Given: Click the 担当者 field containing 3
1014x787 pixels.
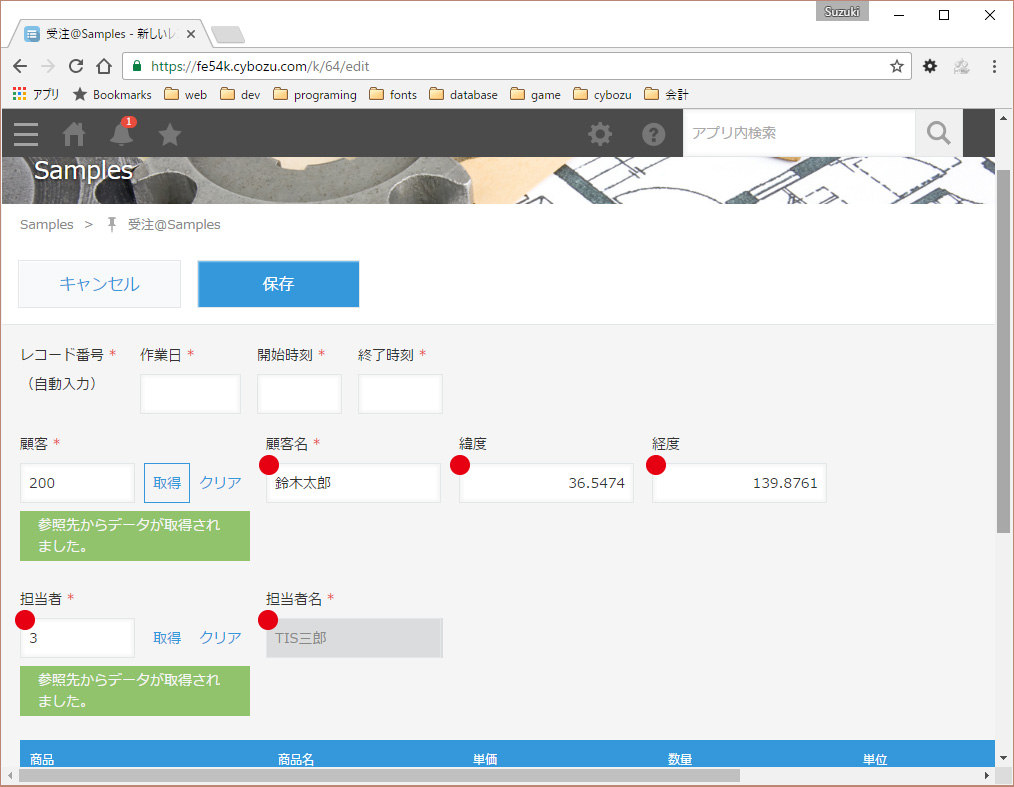Looking at the screenshot, I should pos(78,638).
